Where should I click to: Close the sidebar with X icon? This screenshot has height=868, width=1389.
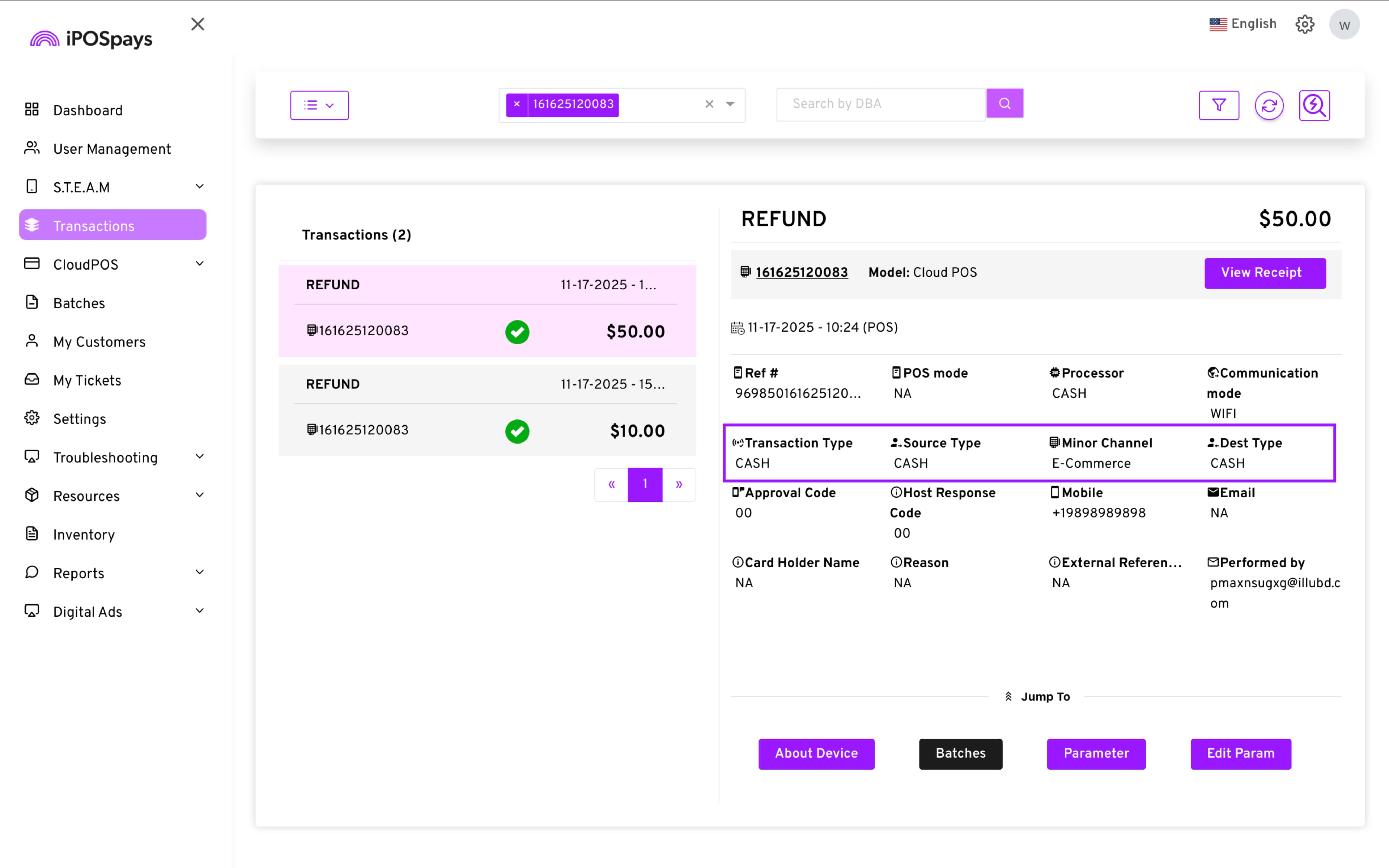(x=197, y=24)
